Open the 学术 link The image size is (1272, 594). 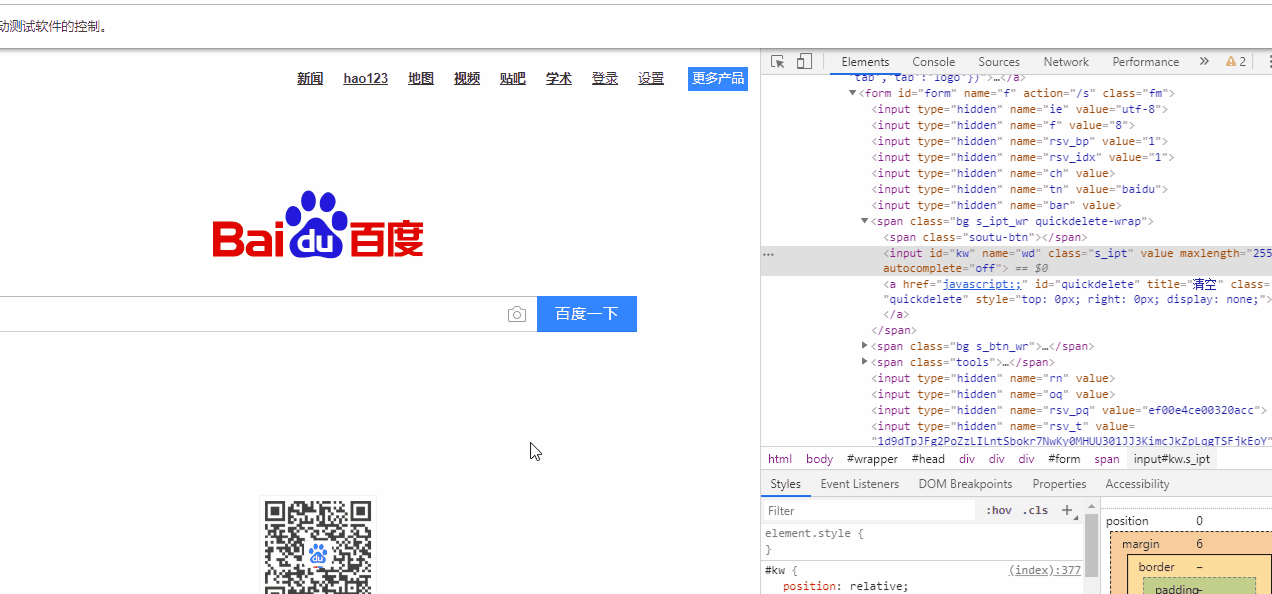coord(559,78)
